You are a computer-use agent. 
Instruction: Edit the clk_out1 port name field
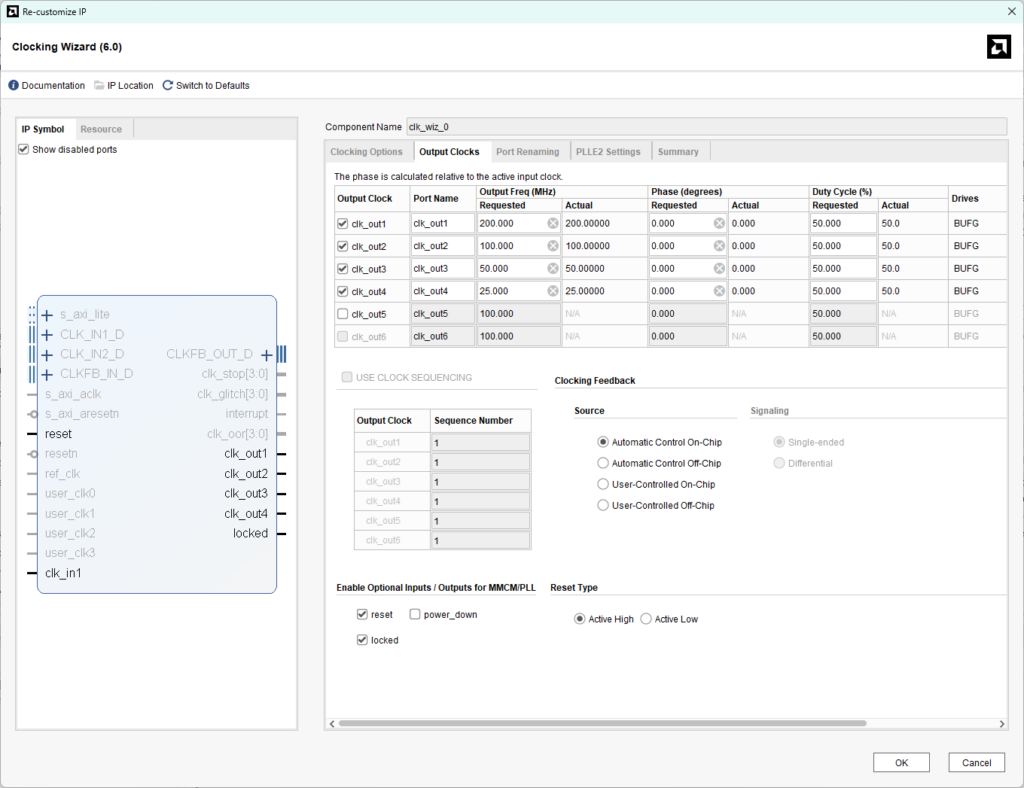coord(442,223)
